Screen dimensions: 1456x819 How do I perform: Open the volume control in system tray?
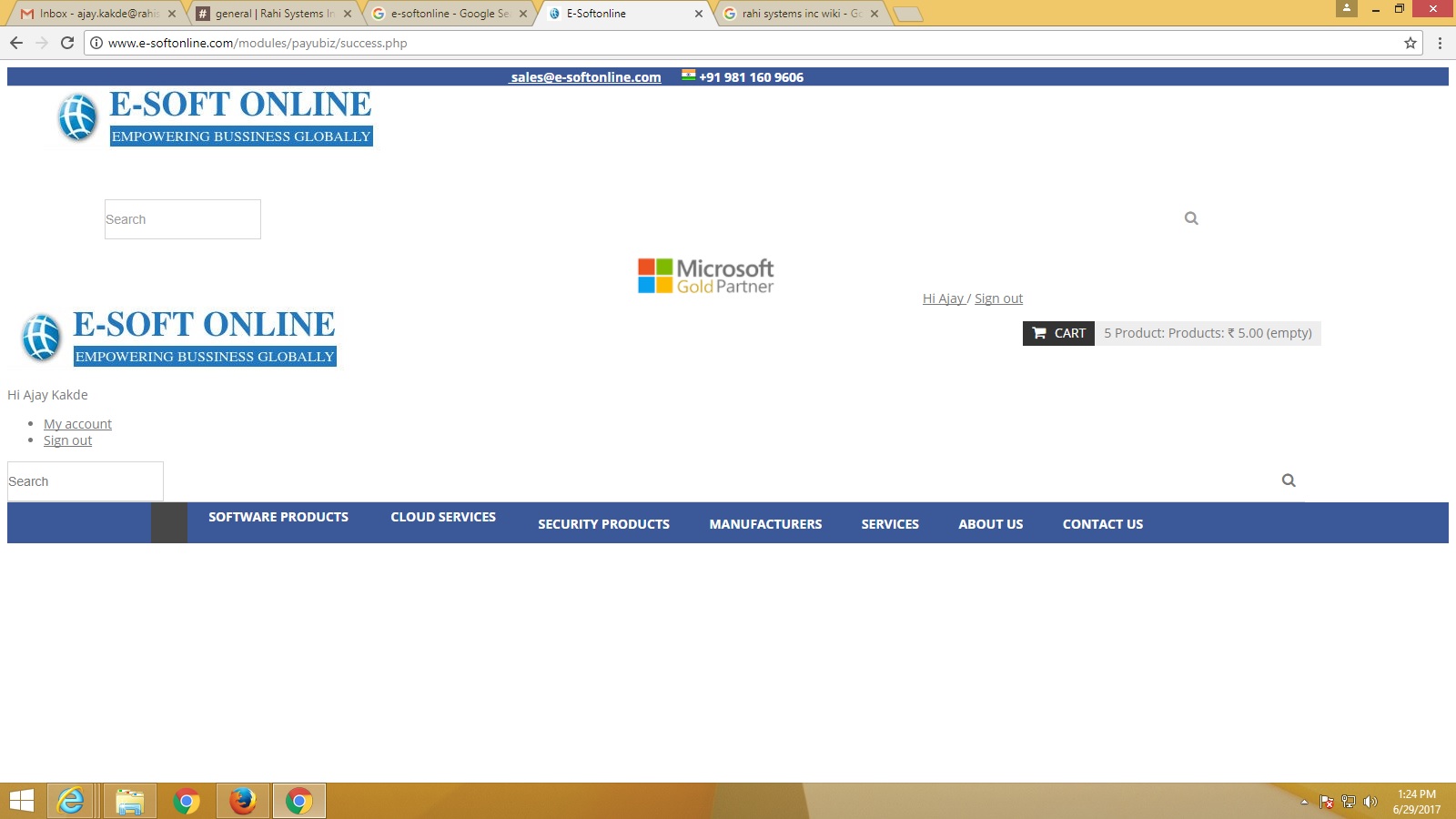[x=1370, y=802]
